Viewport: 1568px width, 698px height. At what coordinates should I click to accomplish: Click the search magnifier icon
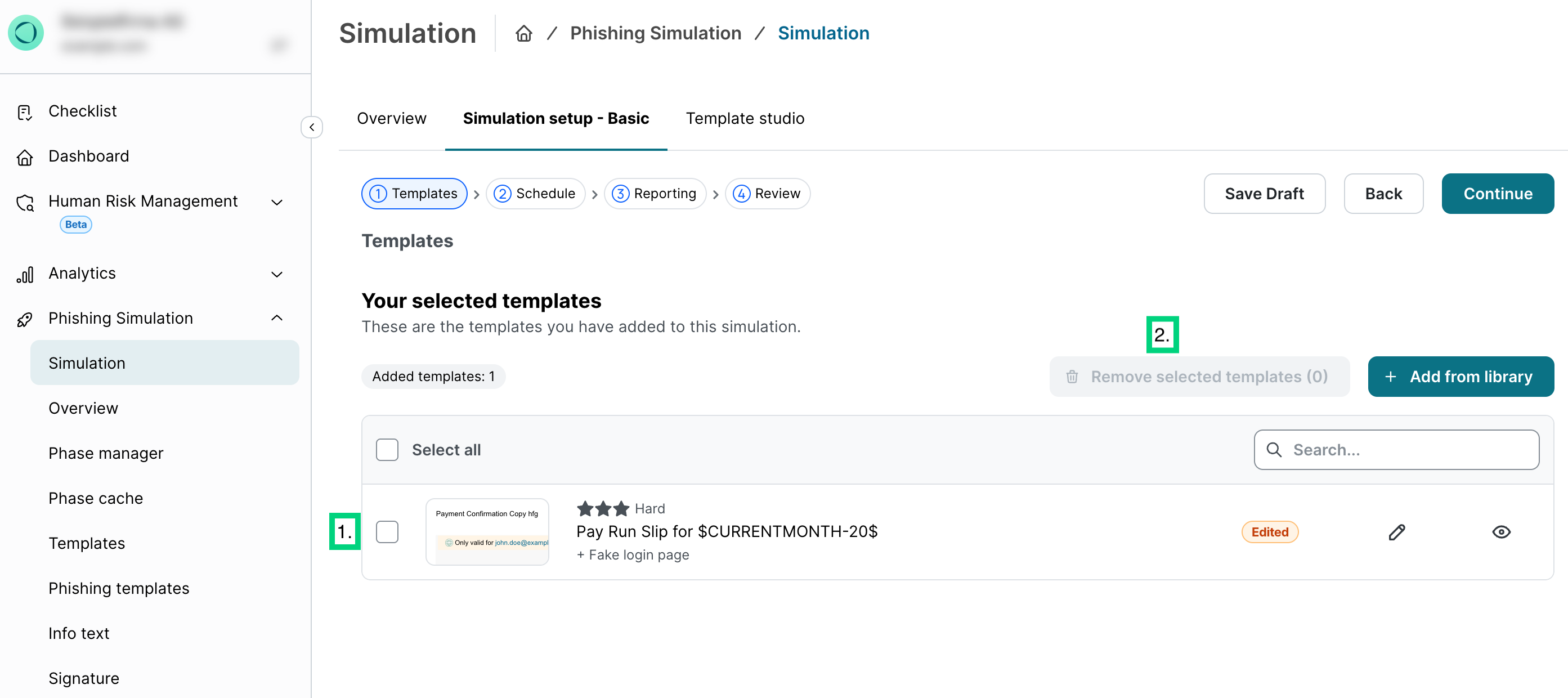(x=1275, y=450)
